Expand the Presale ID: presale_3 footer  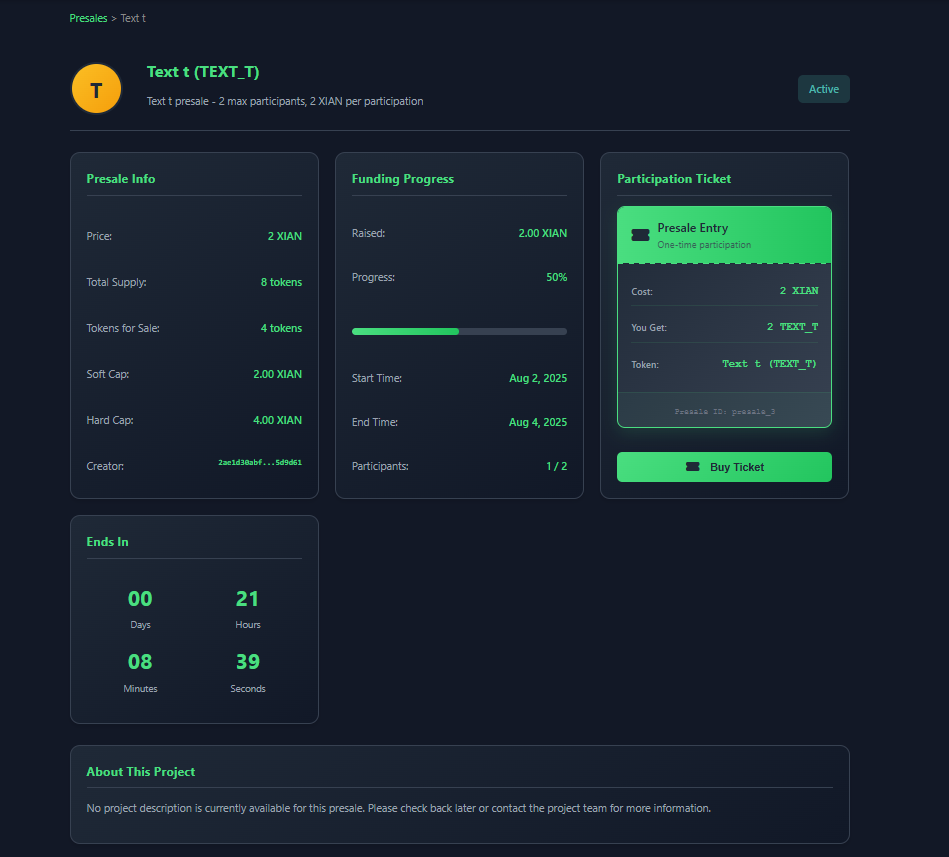click(724, 410)
